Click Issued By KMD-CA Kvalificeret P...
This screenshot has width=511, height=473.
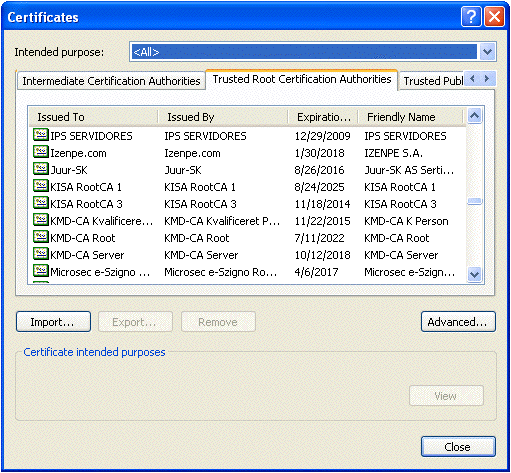(222, 221)
